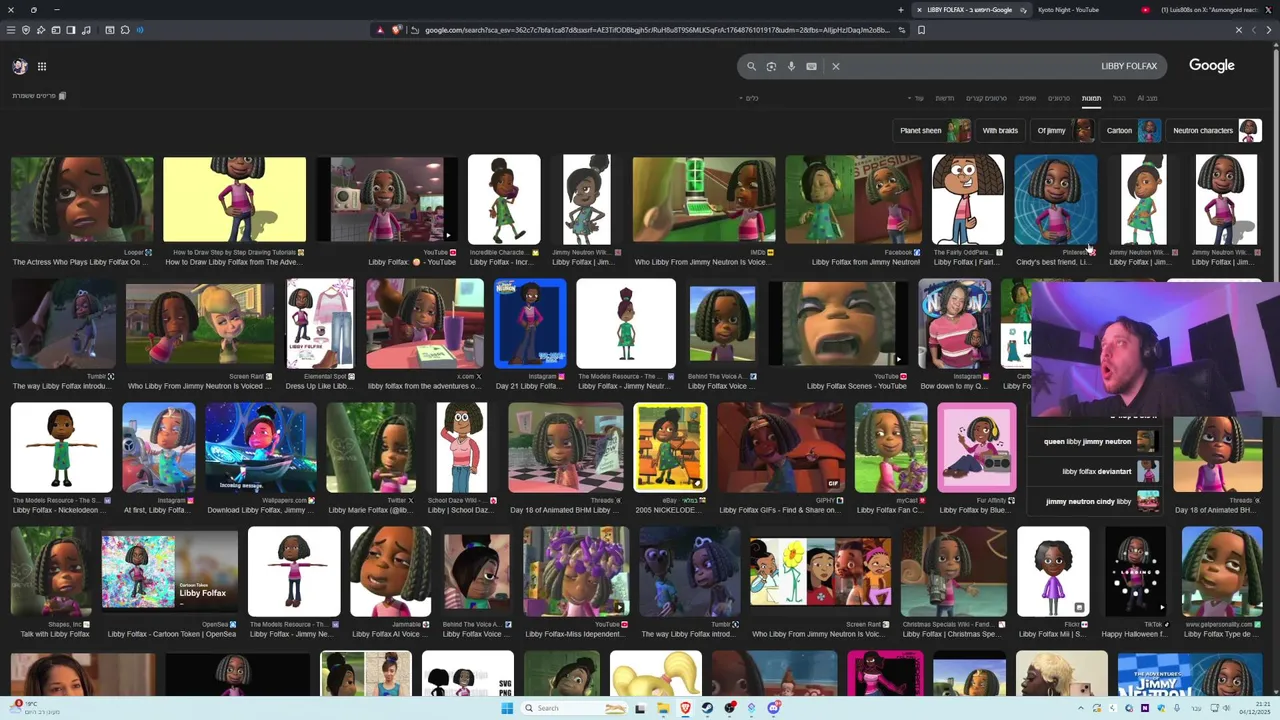Open the 2005 NICKELODEON eBay image
This screenshot has height=720, width=1280.
pyautogui.click(x=670, y=447)
